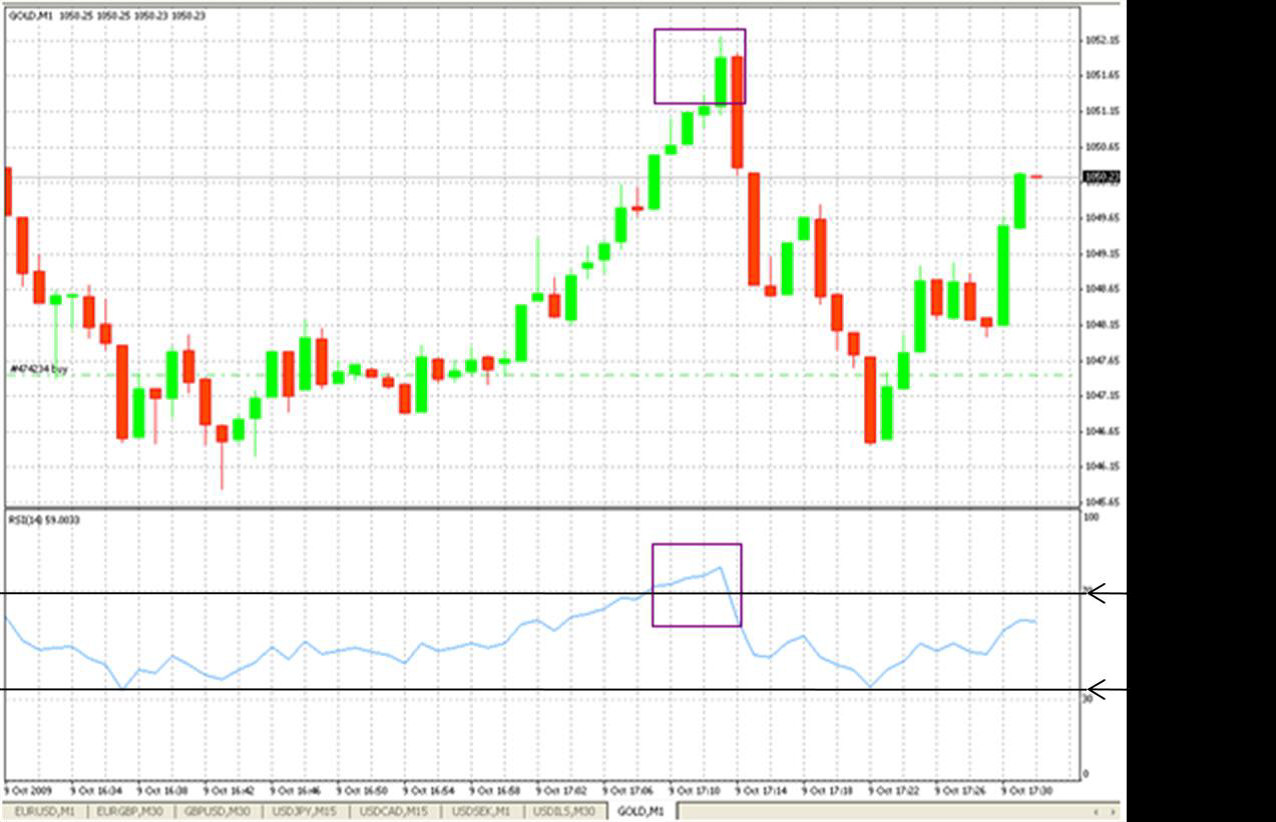Viewport: 1276px width, 822px height.
Task: Open the GBPUSD,M30 chart tab
Action: 217,811
